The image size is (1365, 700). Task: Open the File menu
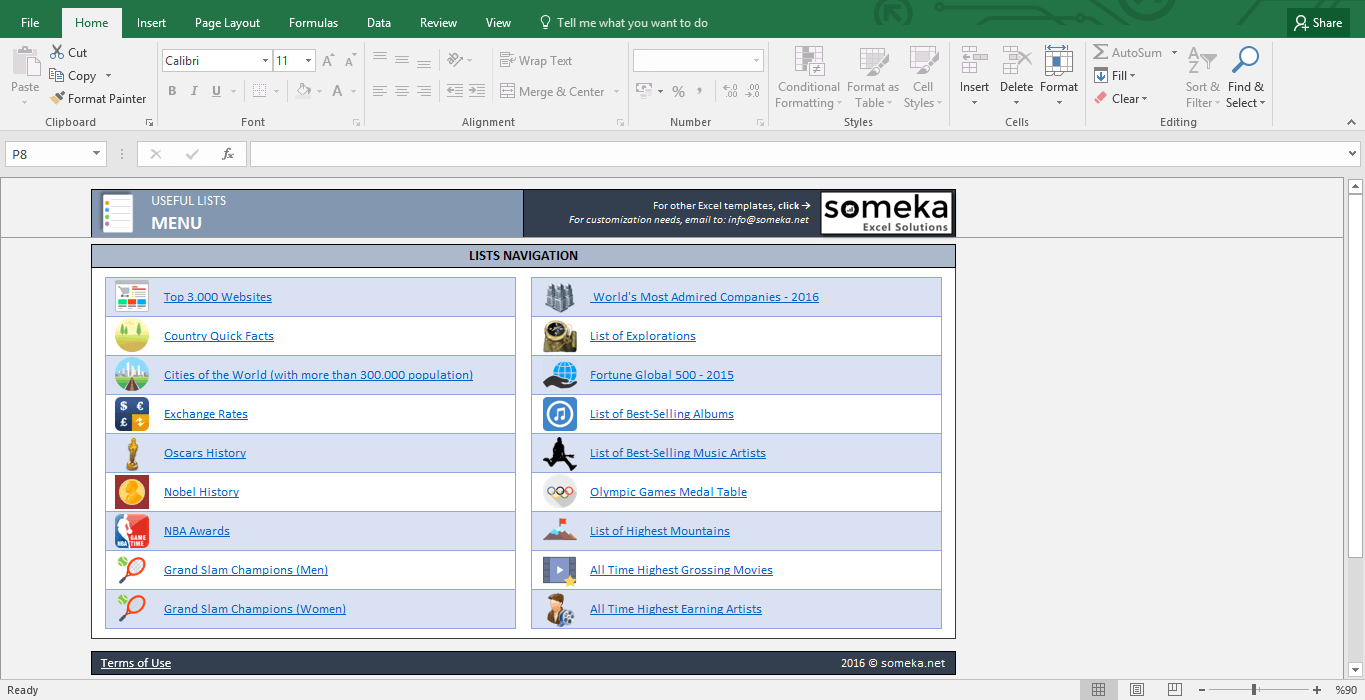tap(30, 22)
